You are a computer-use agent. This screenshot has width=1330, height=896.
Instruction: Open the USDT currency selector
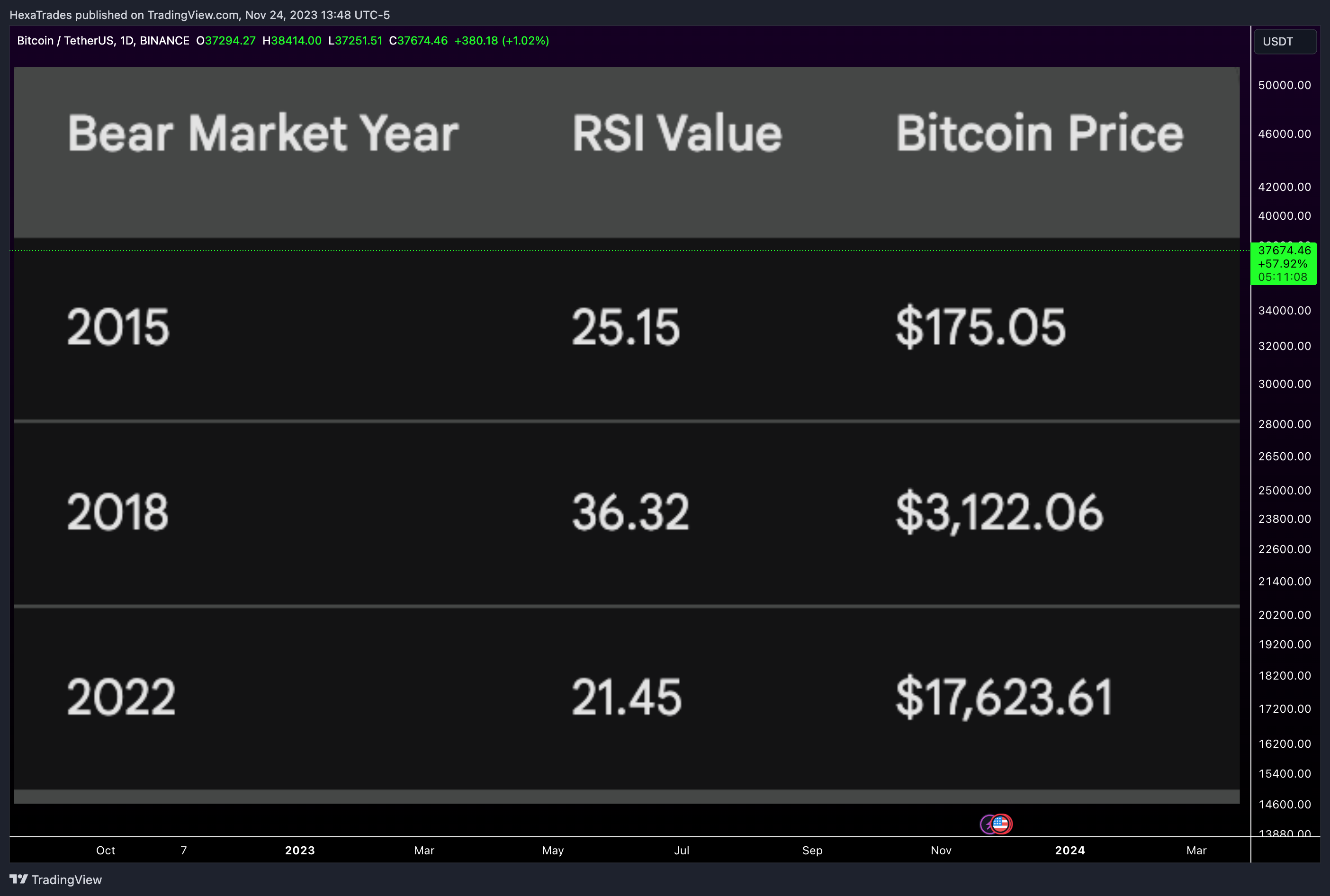pyautogui.click(x=1285, y=42)
